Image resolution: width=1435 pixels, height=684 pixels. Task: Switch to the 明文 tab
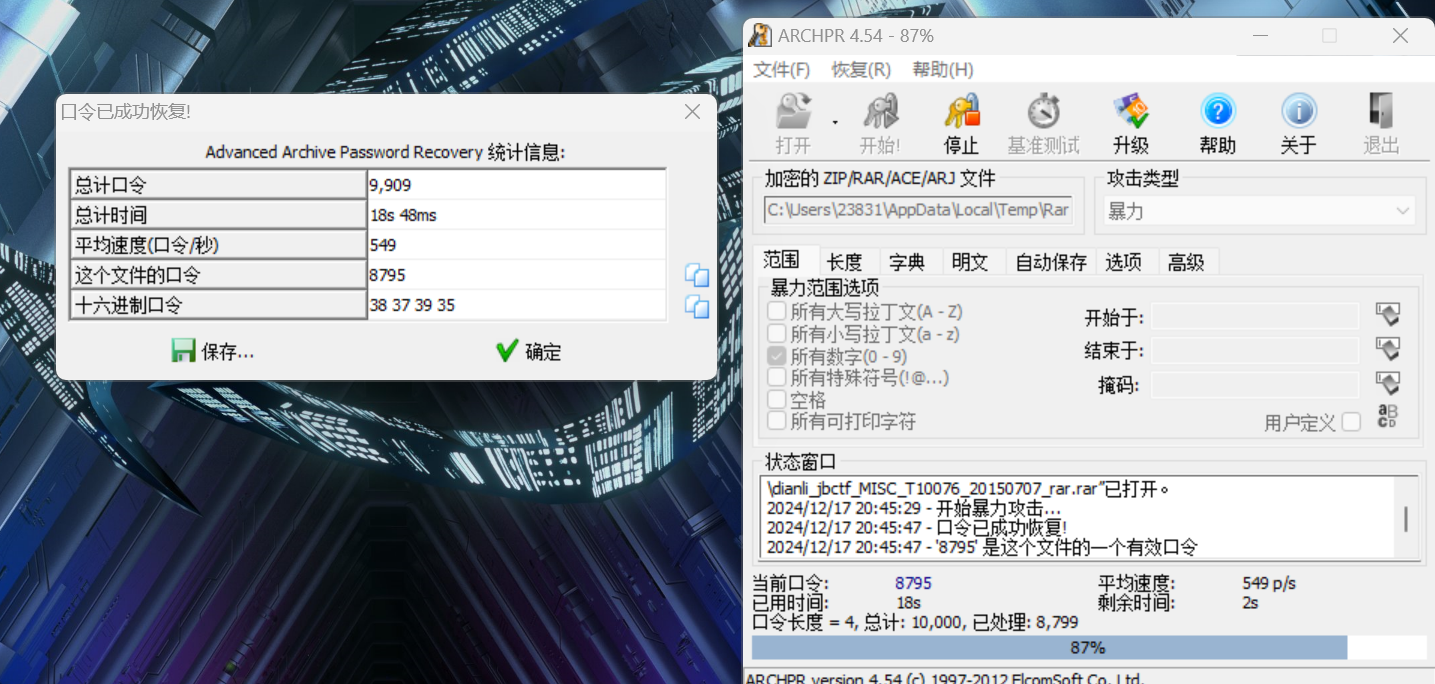970,262
